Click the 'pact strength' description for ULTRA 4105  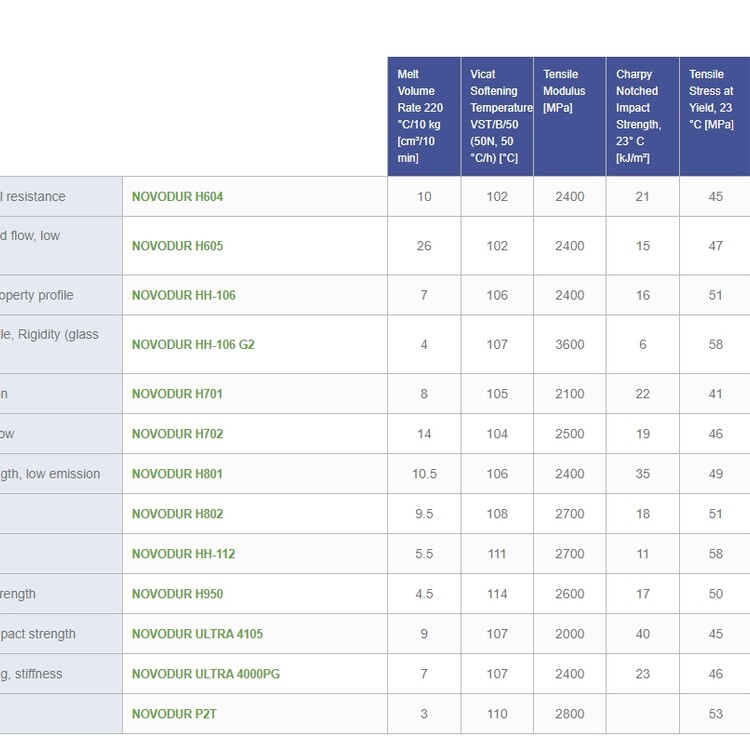[x=61, y=634]
